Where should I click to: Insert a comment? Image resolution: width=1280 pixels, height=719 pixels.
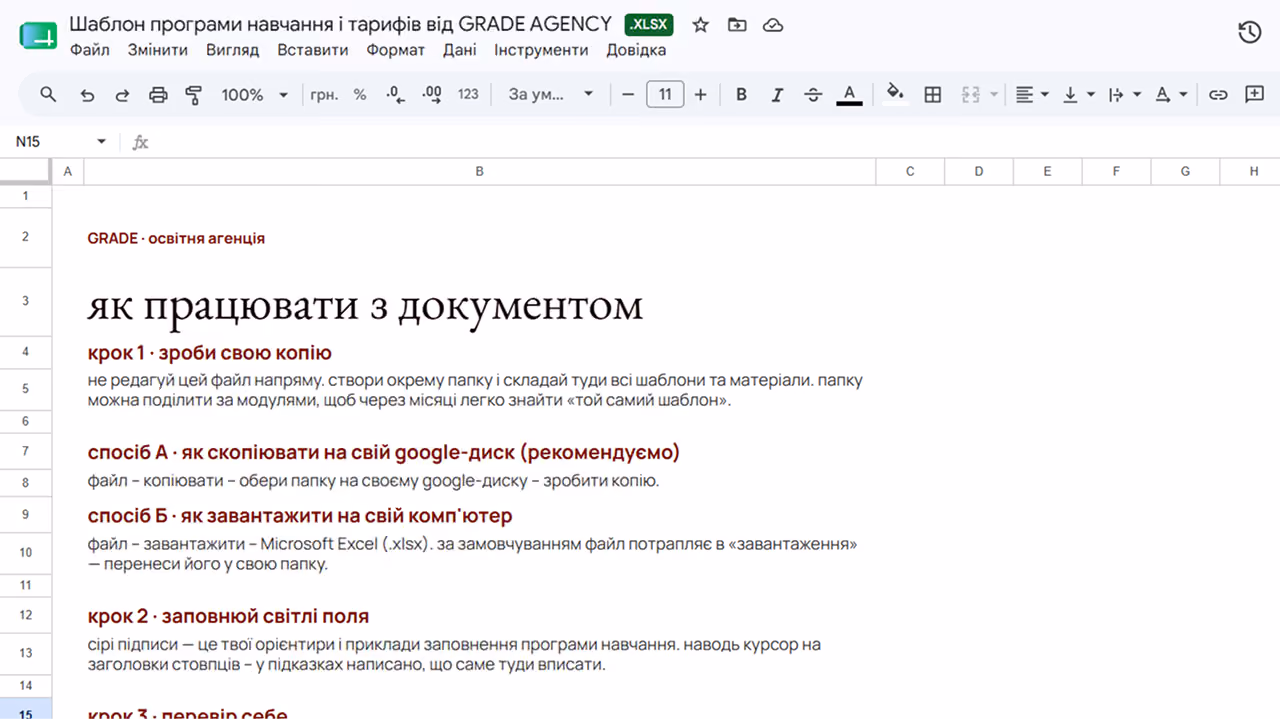coord(1254,95)
